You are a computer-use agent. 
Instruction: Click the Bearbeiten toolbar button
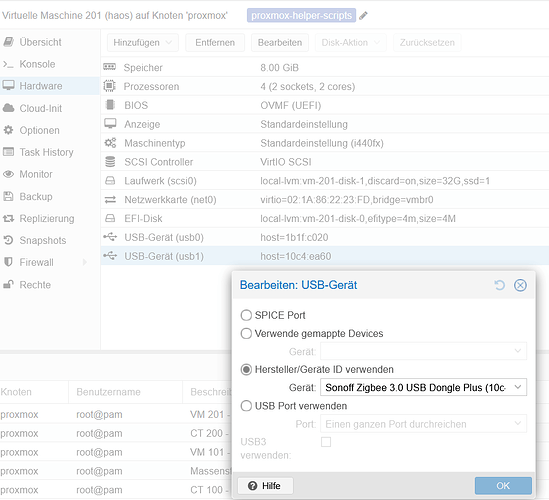click(280, 43)
